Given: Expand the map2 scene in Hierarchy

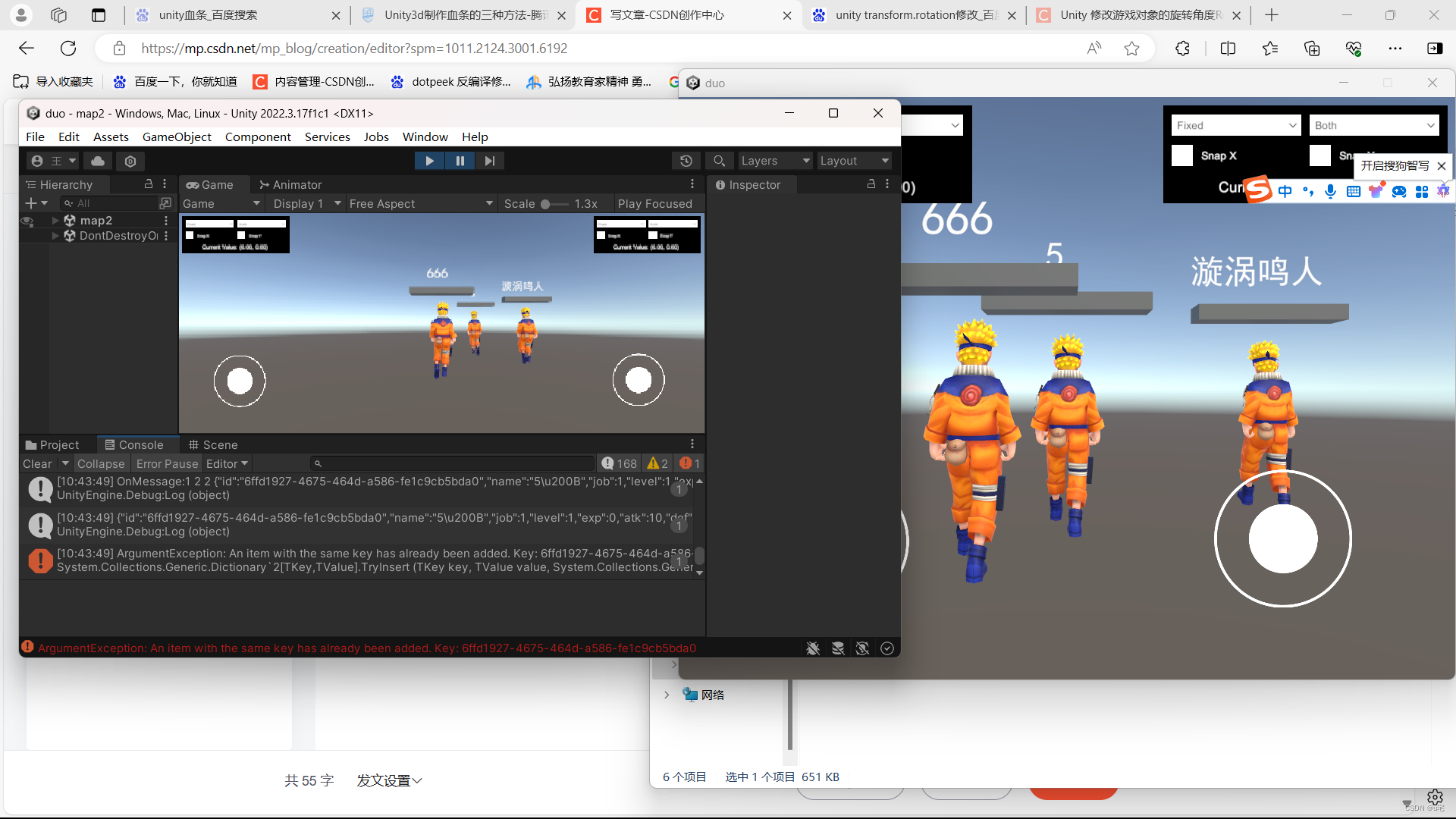Looking at the screenshot, I should (55, 220).
